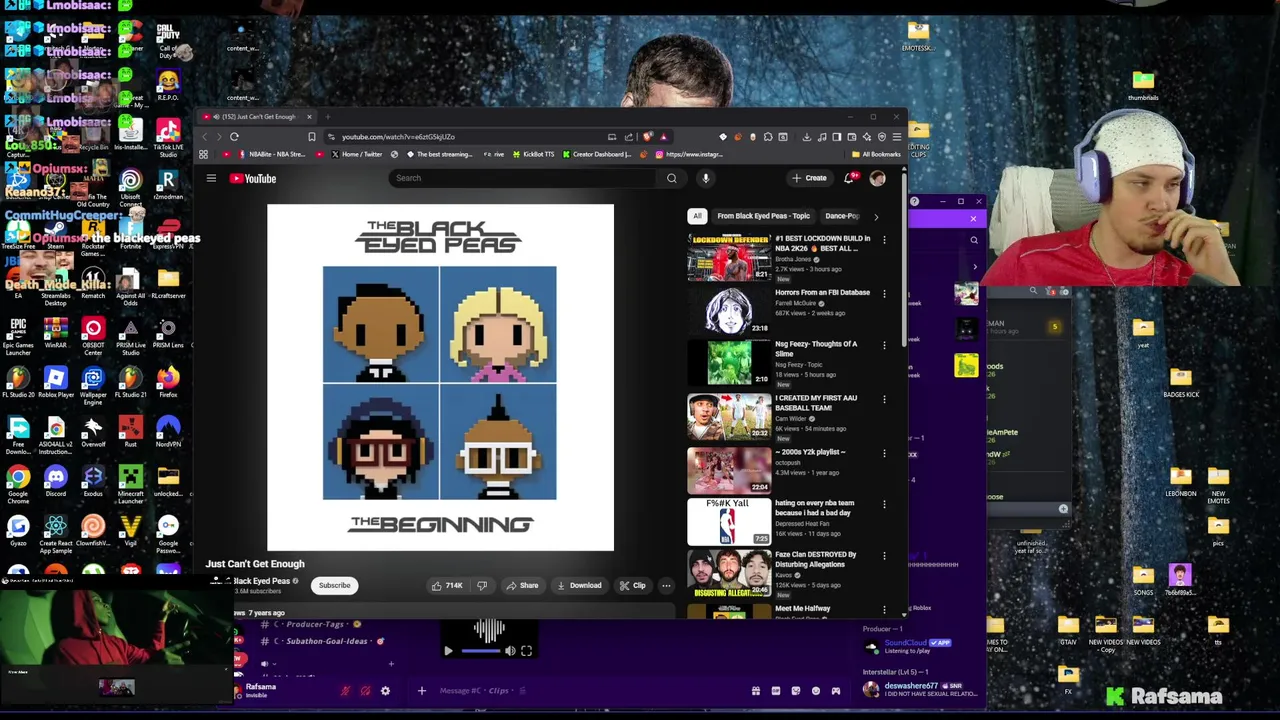Send a gift in Discord chat
The height and width of the screenshot is (720, 1280).
tap(756, 690)
